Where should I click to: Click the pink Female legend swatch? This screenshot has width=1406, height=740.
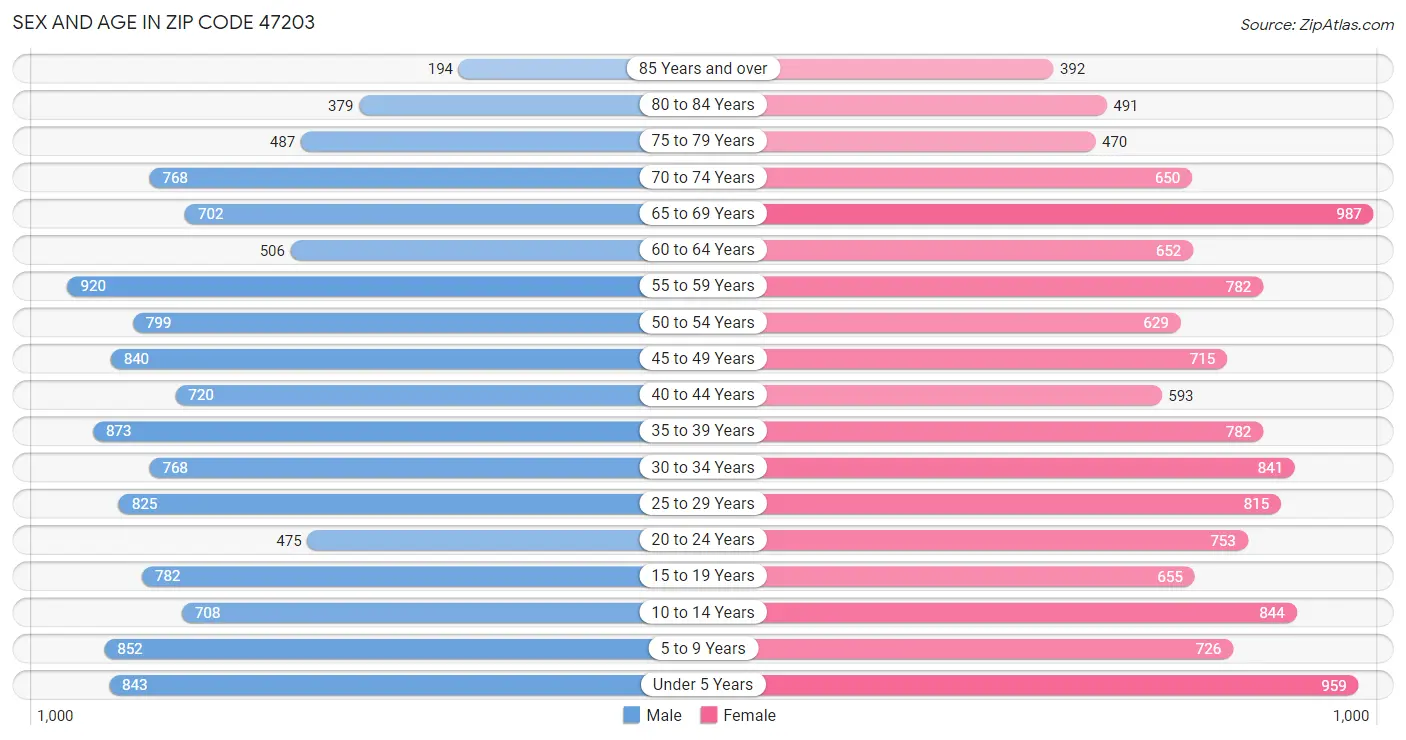709,715
